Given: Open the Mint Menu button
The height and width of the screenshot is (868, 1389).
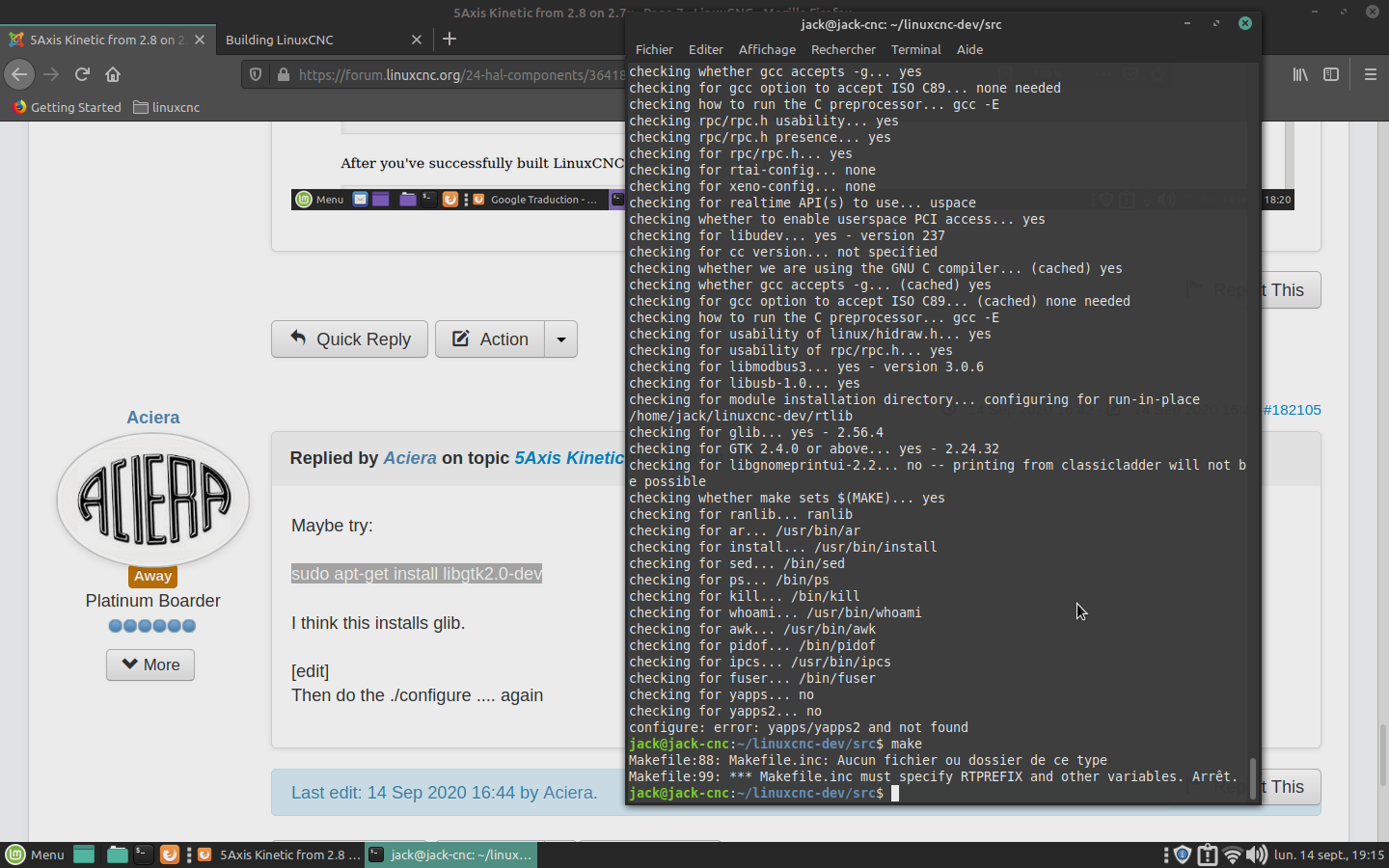Looking at the screenshot, I should pos(36,854).
